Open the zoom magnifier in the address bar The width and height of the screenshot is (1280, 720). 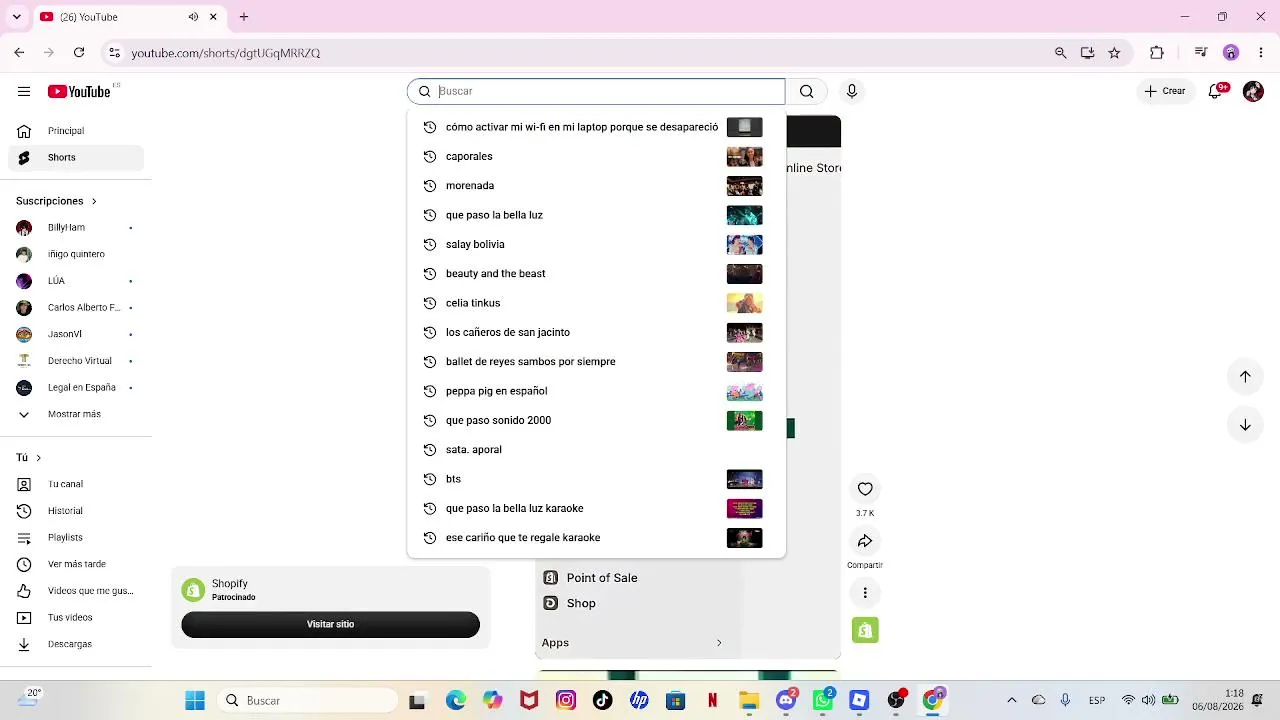point(1060,53)
